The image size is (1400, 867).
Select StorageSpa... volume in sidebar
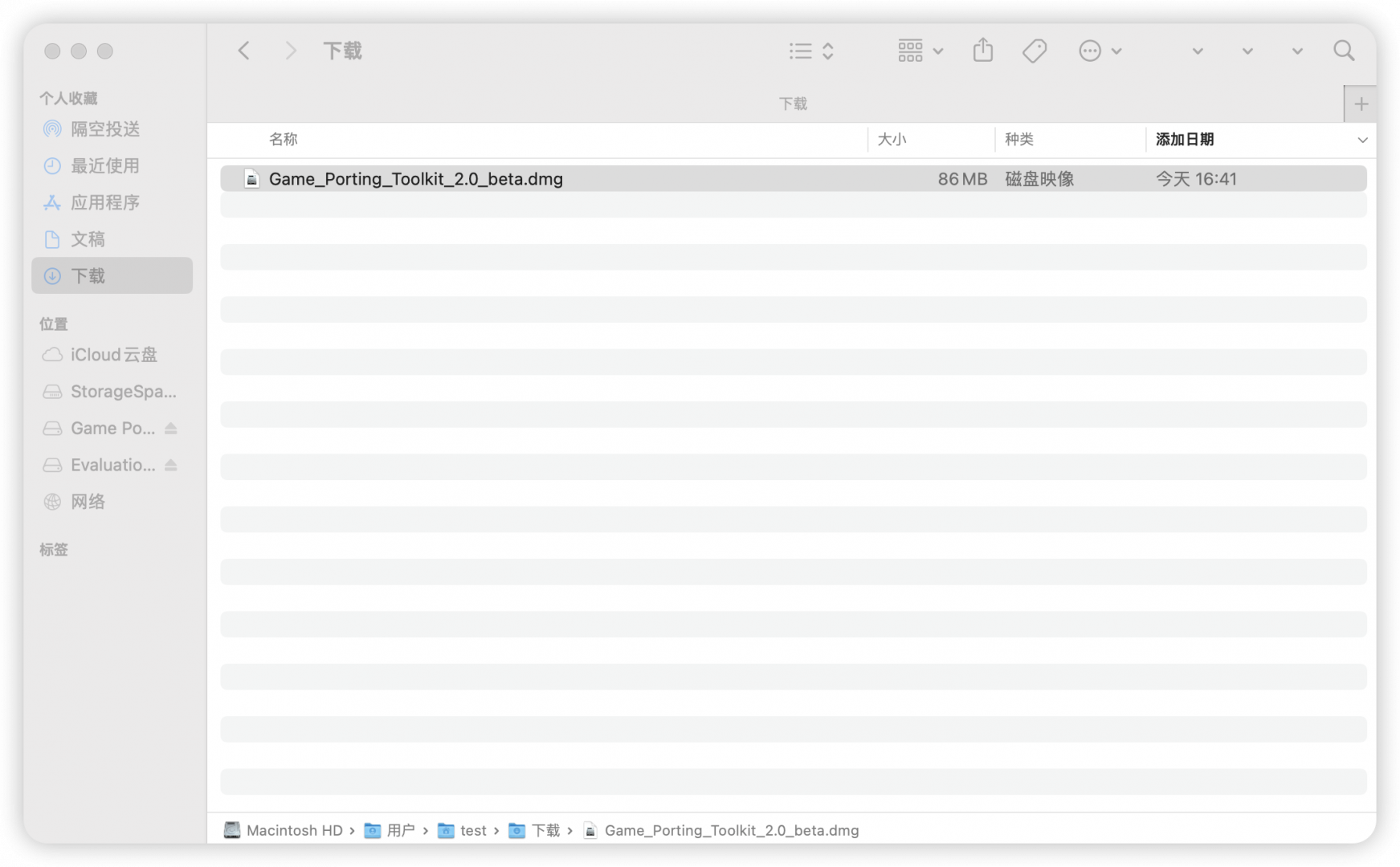pyautogui.click(x=112, y=391)
